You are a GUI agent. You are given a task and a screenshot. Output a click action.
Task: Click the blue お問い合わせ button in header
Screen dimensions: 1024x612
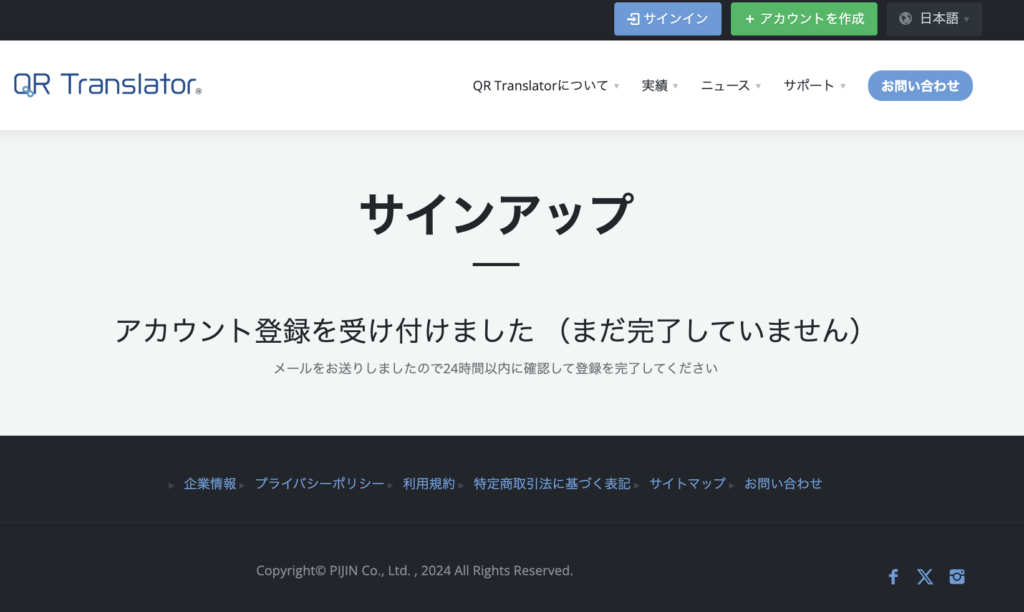coord(920,86)
